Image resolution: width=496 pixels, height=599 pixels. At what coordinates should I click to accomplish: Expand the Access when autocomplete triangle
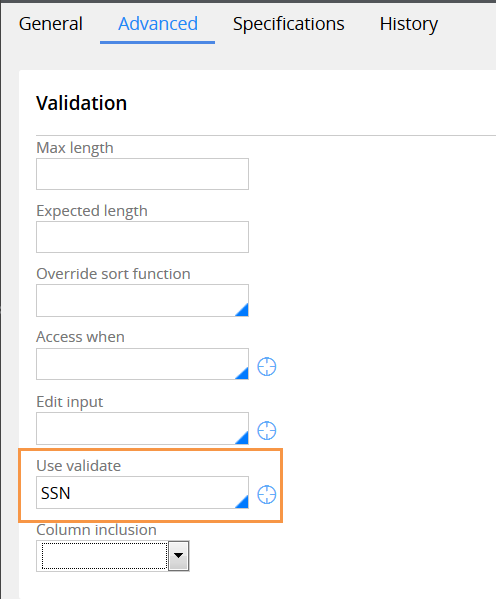point(242,373)
